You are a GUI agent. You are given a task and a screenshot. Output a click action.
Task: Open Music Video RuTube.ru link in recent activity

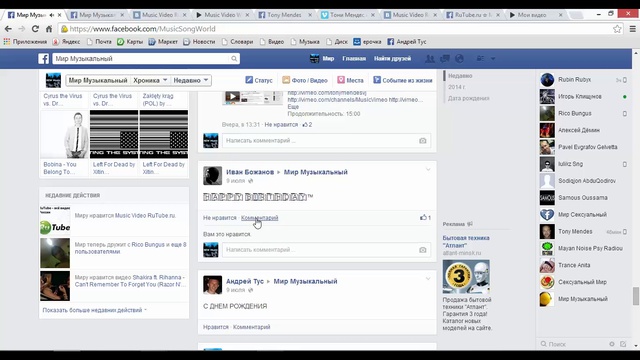(x=145, y=216)
